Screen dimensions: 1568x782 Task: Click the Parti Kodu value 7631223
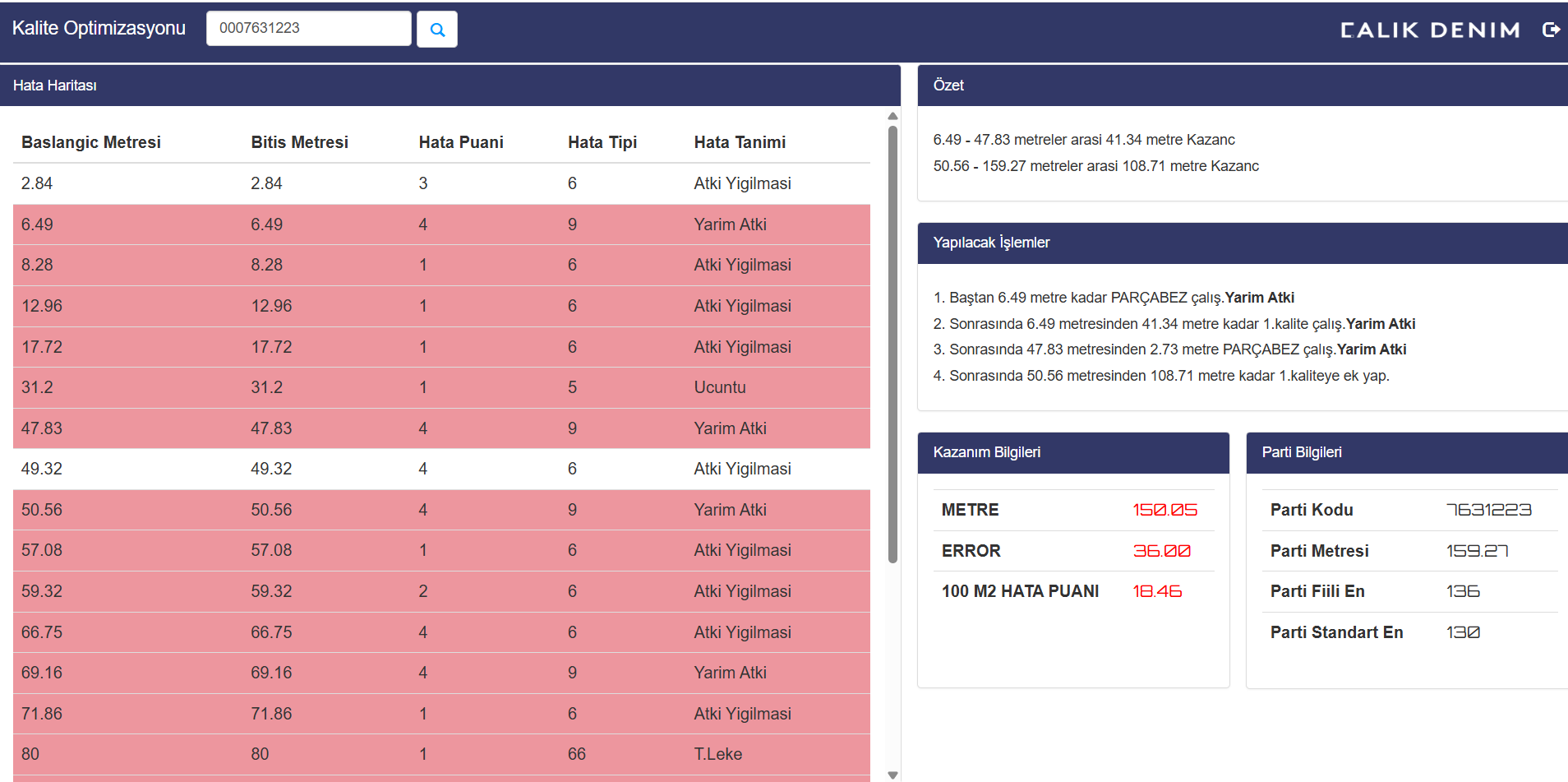point(1489,510)
